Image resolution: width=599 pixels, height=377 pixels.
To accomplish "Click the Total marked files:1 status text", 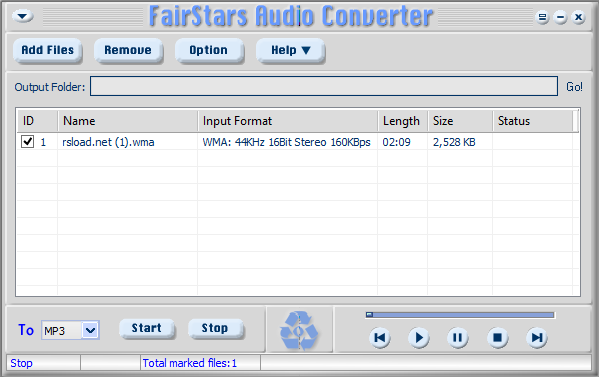I will point(189,363).
